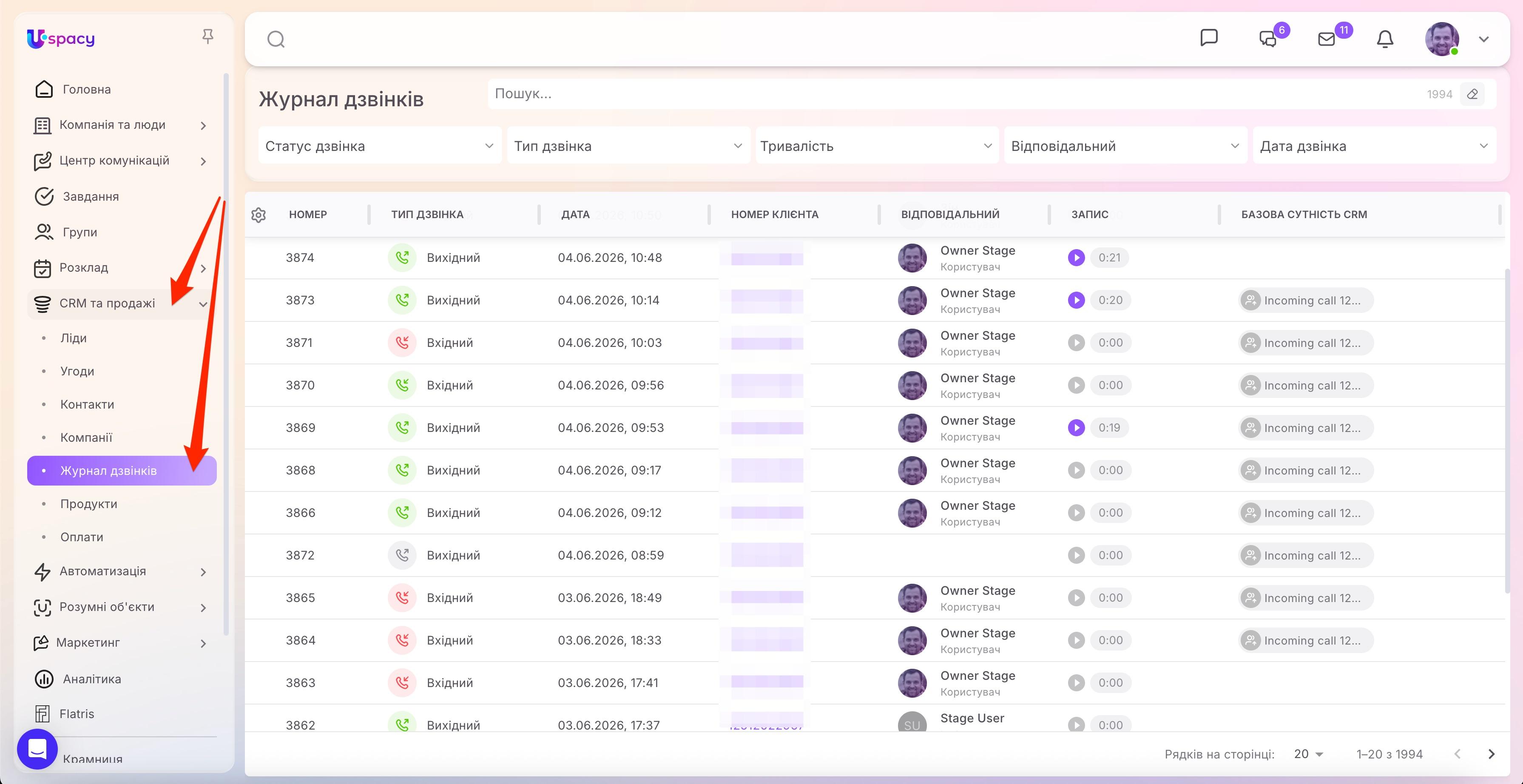Change rows per page from 20

coord(1308,754)
